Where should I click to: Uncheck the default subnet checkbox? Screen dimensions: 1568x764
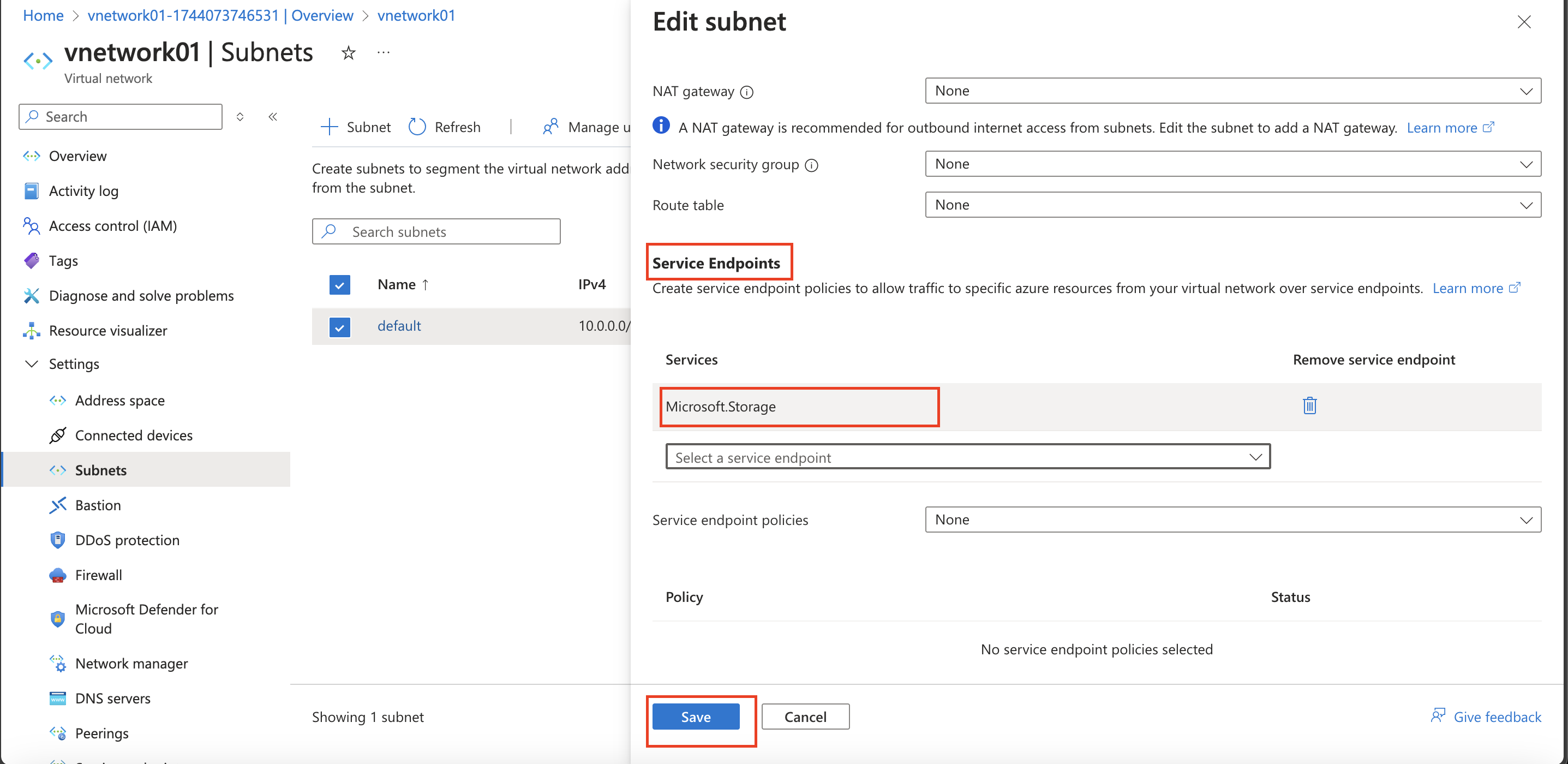tap(340, 327)
